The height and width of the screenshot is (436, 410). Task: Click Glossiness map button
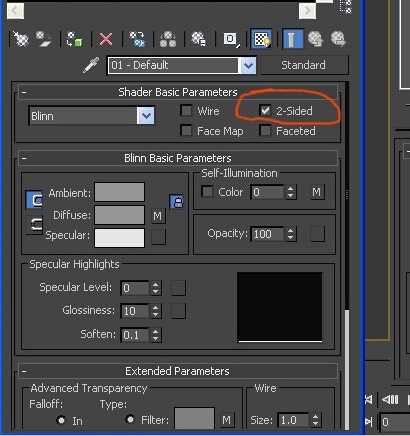178,311
